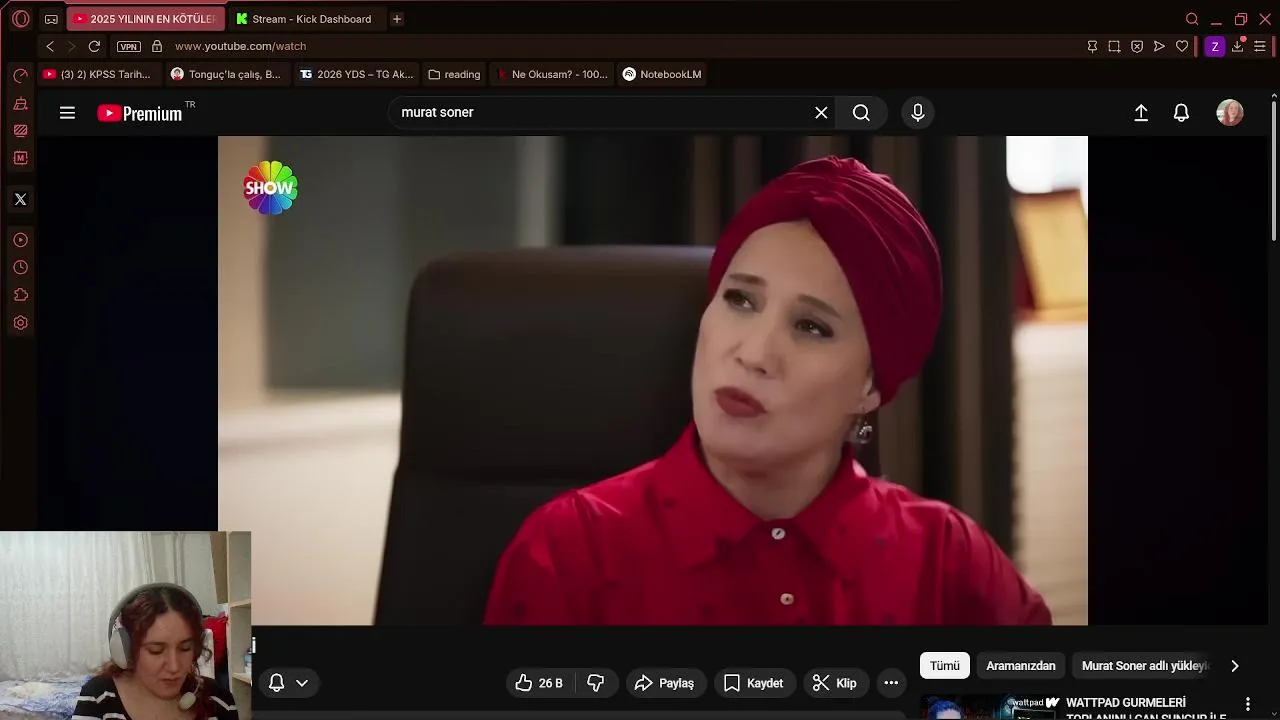This screenshot has width=1280, height=720.
Task: Open the player icon in sidebar
Action: tap(20, 240)
